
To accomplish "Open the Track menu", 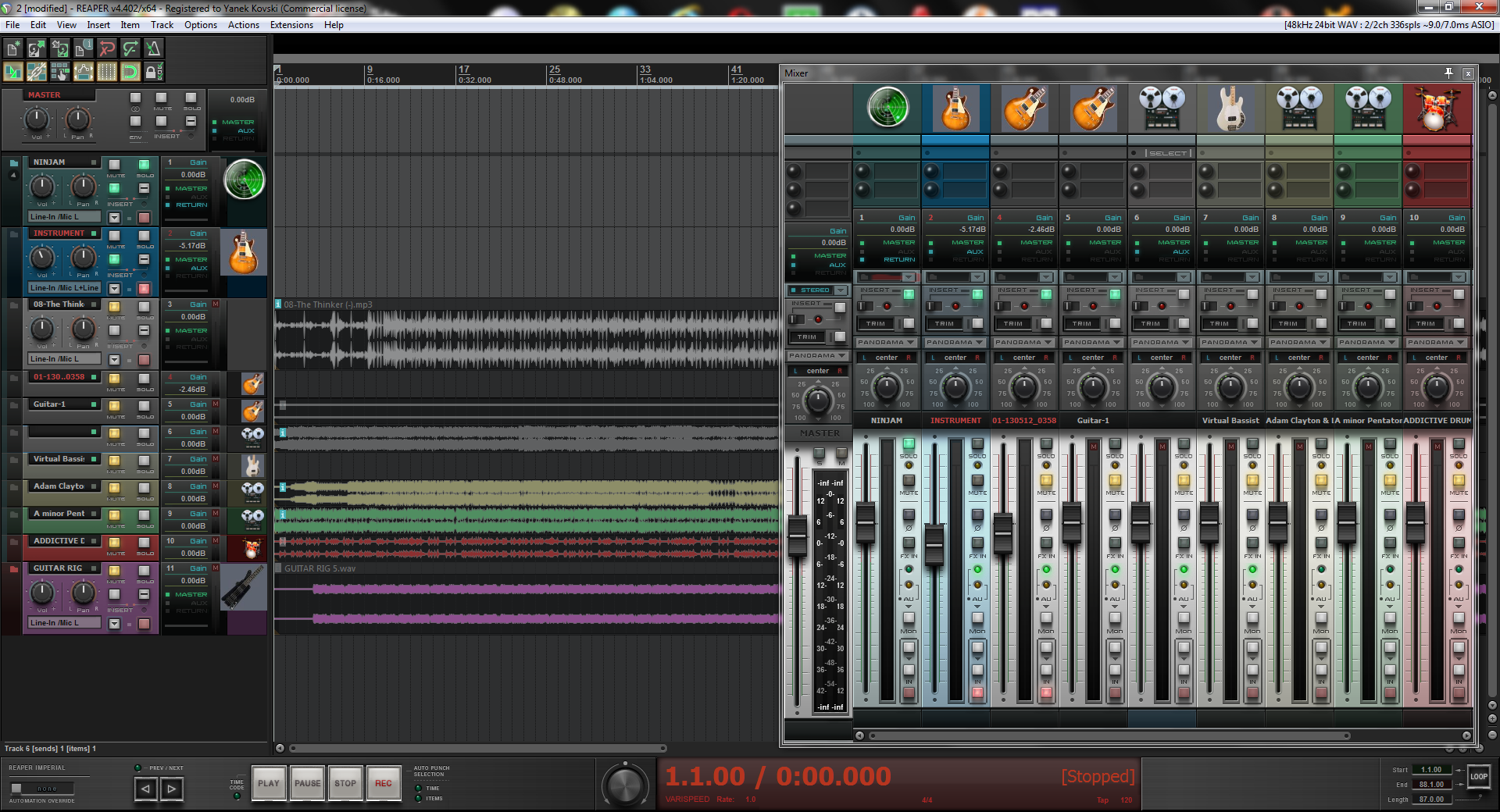I will [x=162, y=25].
